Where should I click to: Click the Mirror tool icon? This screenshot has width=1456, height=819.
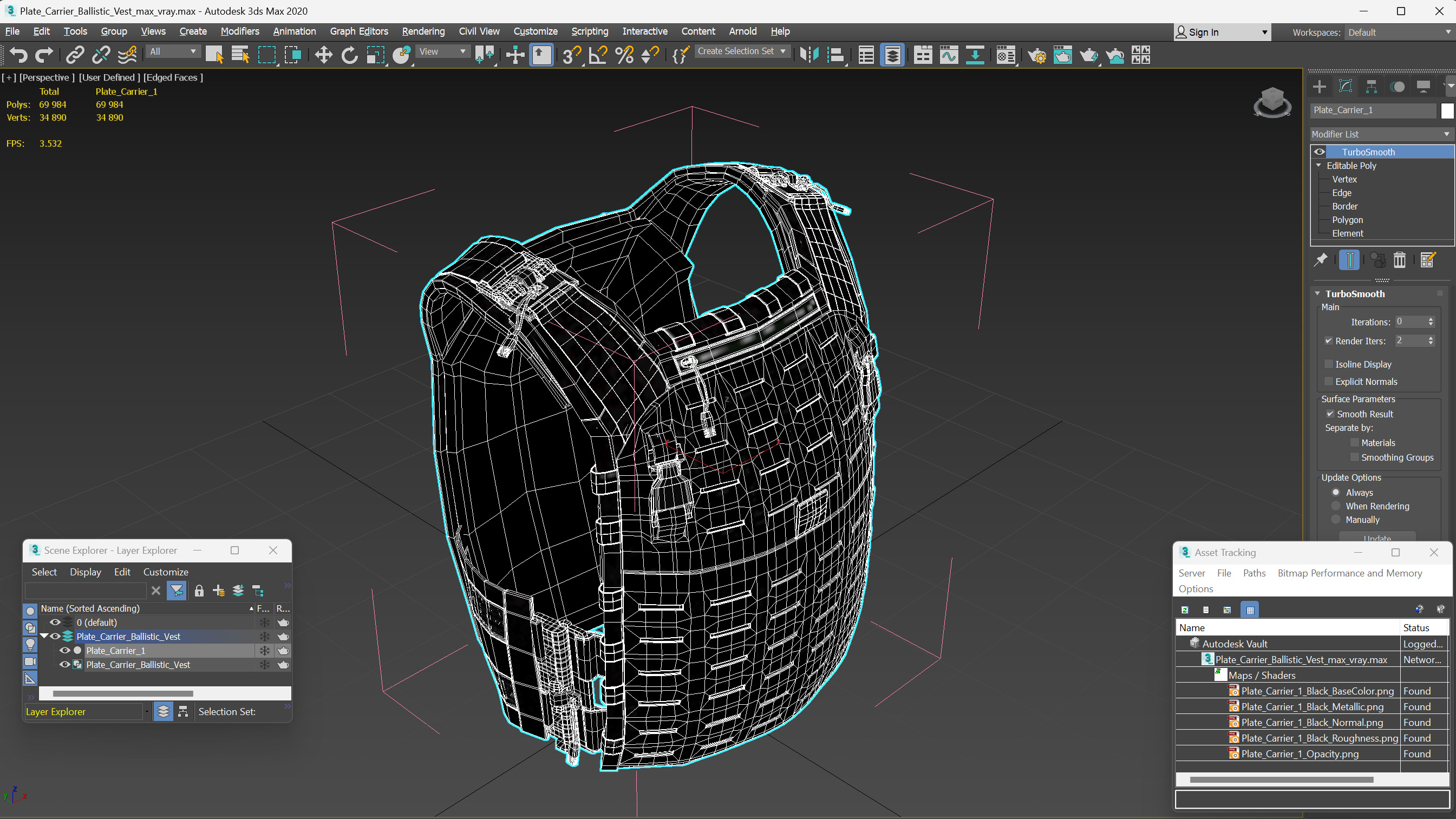pos(809,55)
